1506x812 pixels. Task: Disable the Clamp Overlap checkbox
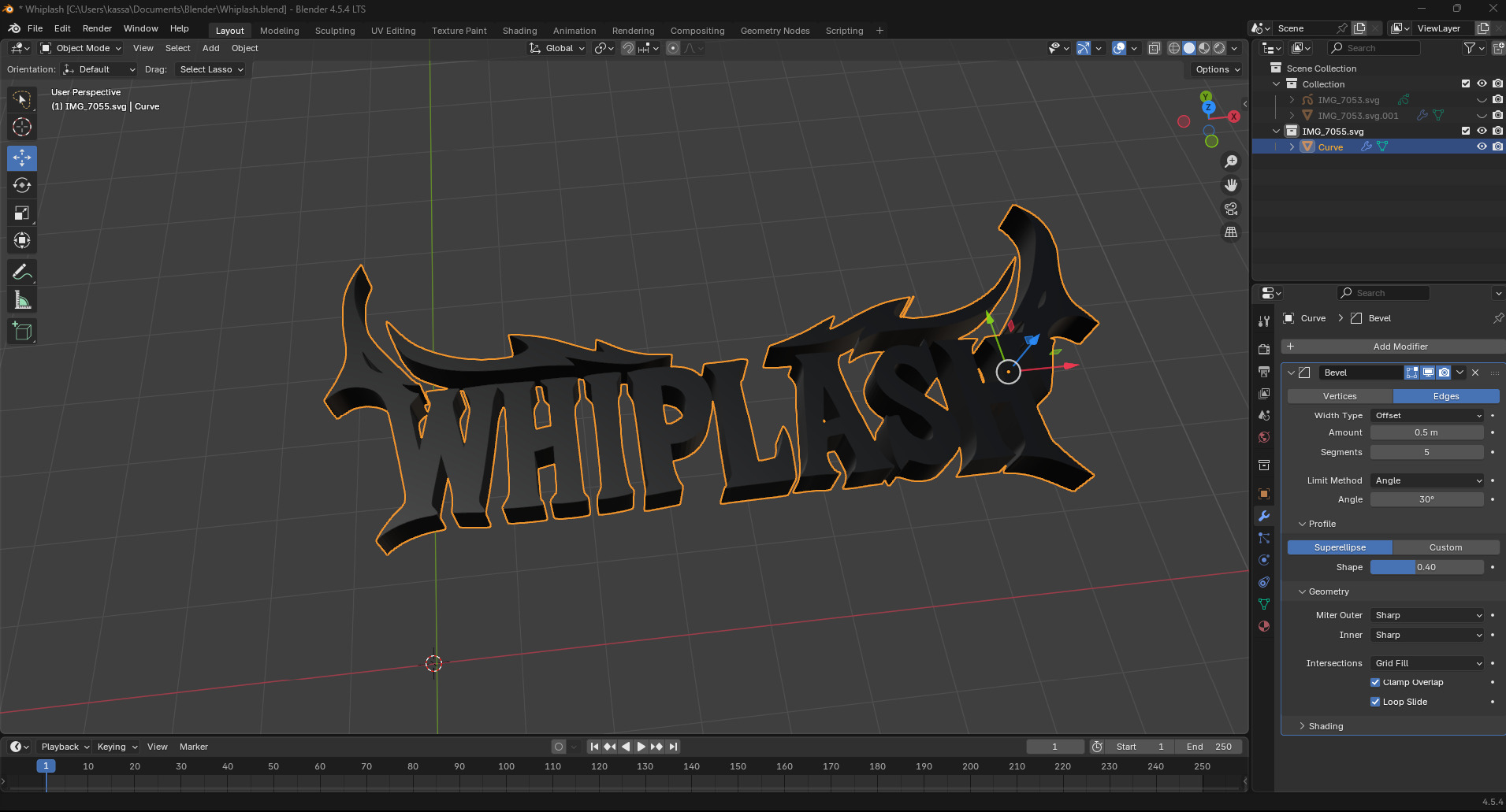point(1375,682)
